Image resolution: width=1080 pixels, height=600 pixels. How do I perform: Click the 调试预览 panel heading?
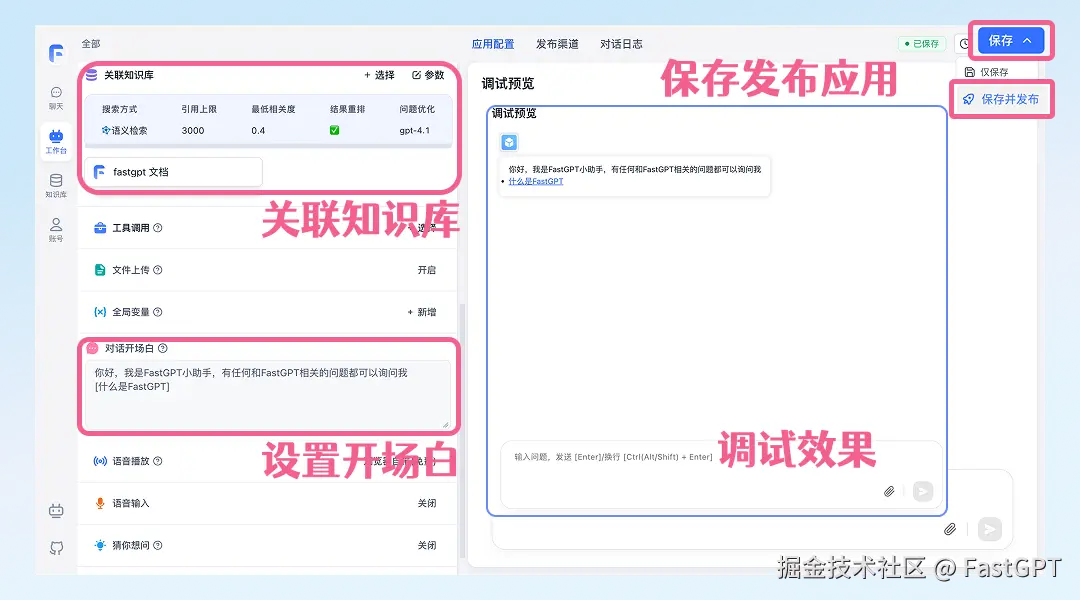click(508, 84)
